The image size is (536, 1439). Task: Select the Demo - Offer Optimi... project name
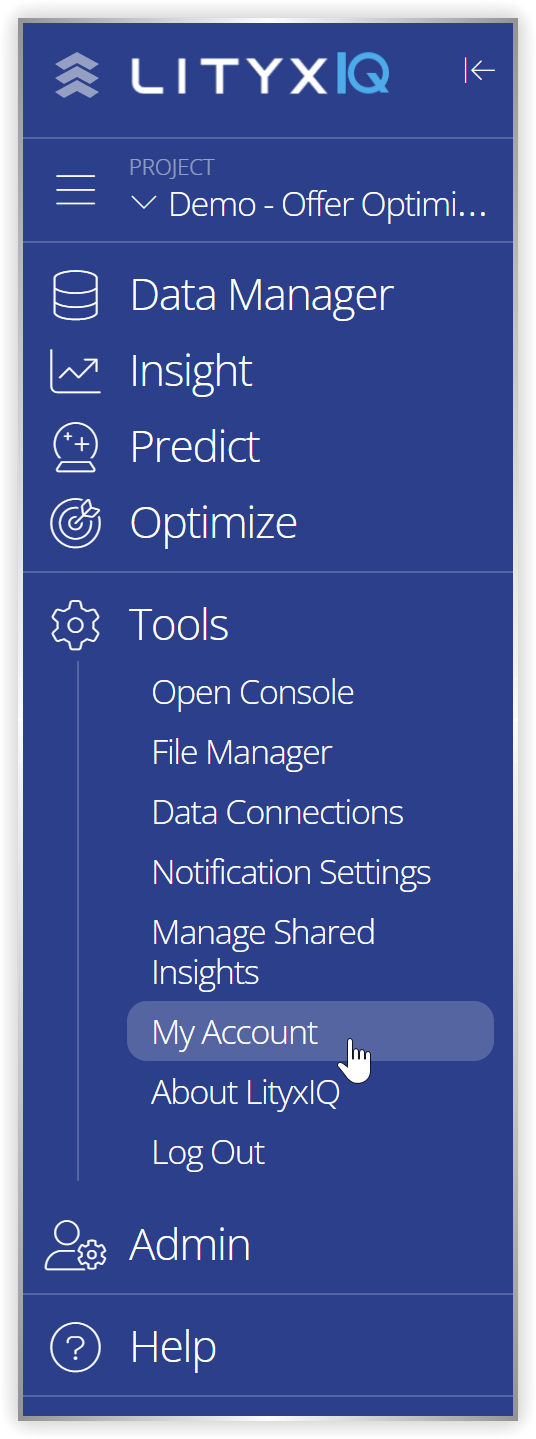click(328, 205)
